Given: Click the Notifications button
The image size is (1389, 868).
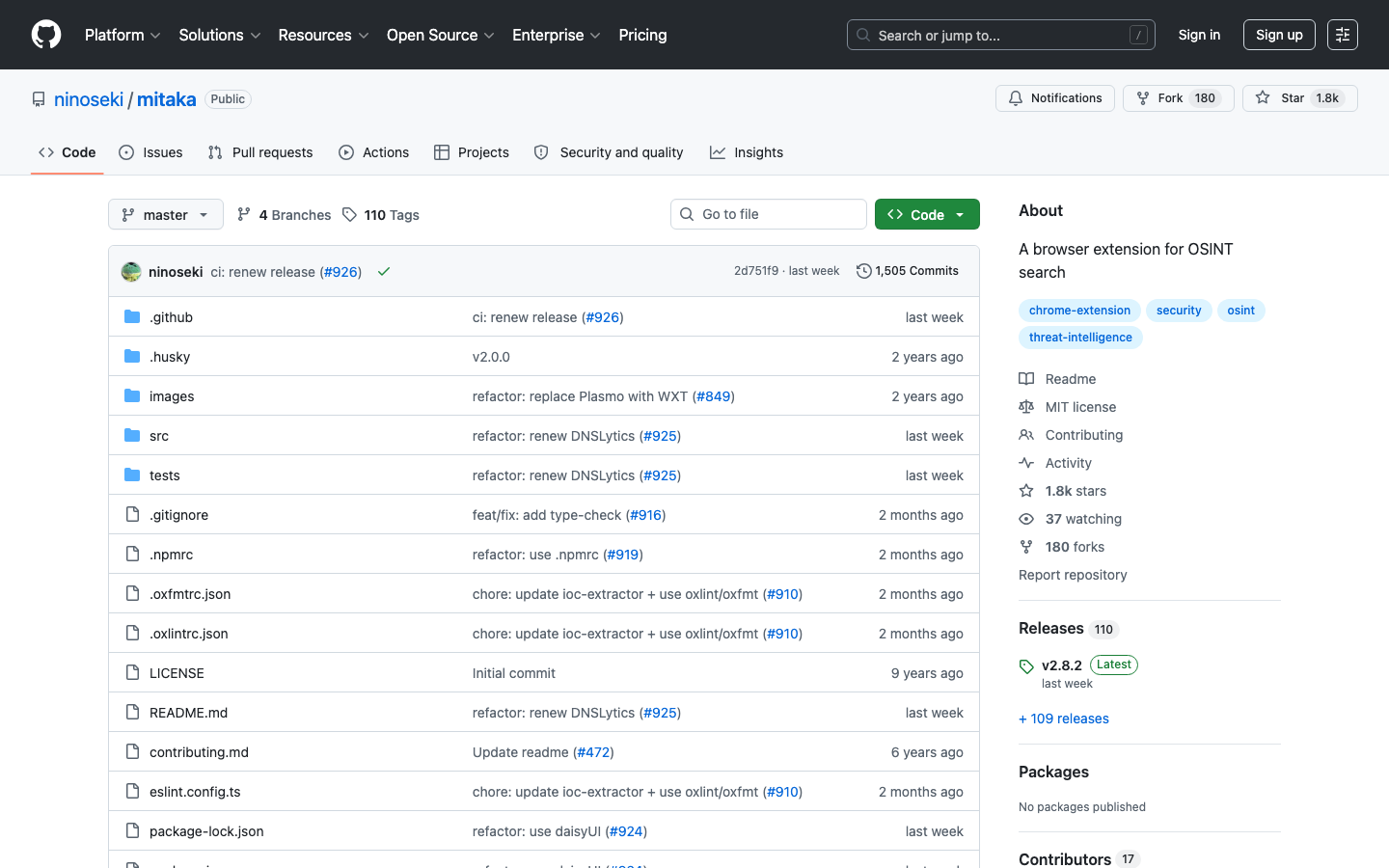Looking at the screenshot, I should [x=1055, y=98].
